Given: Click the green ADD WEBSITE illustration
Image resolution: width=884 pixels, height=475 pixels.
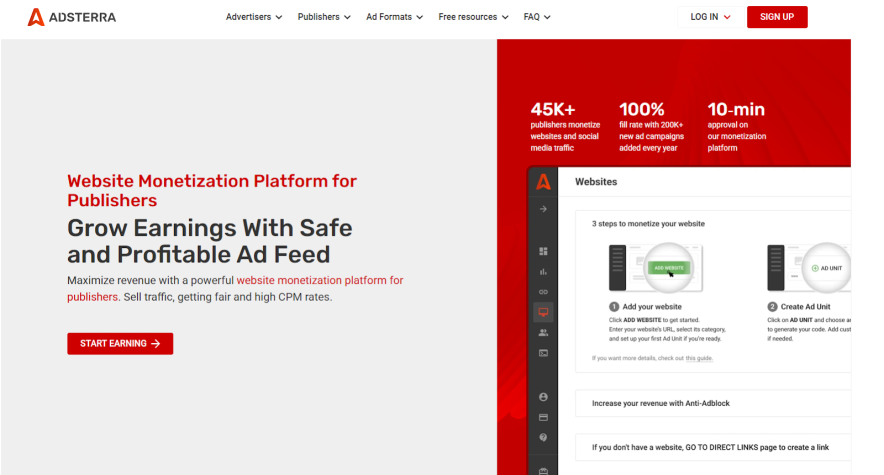Looking at the screenshot, I should [x=668, y=268].
